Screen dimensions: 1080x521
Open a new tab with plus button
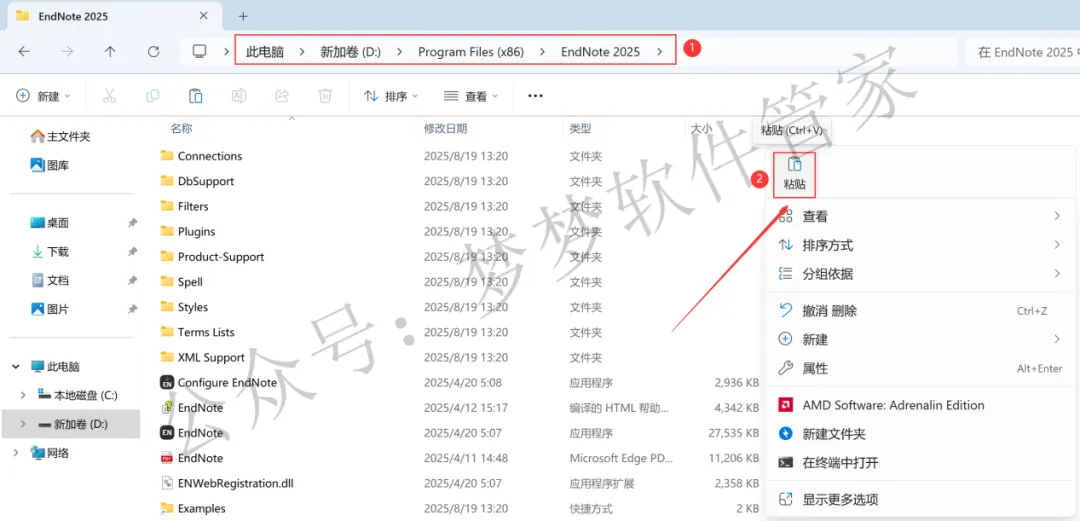point(242,16)
